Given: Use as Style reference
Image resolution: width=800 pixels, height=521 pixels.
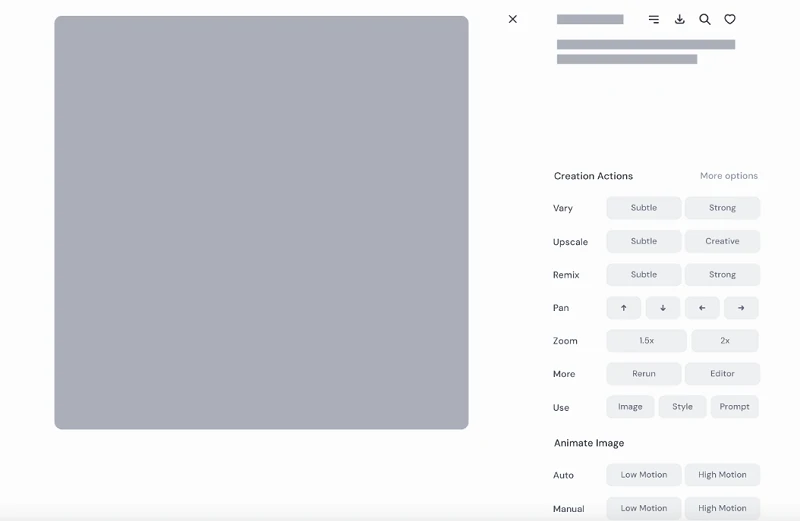Looking at the screenshot, I should (682, 407).
